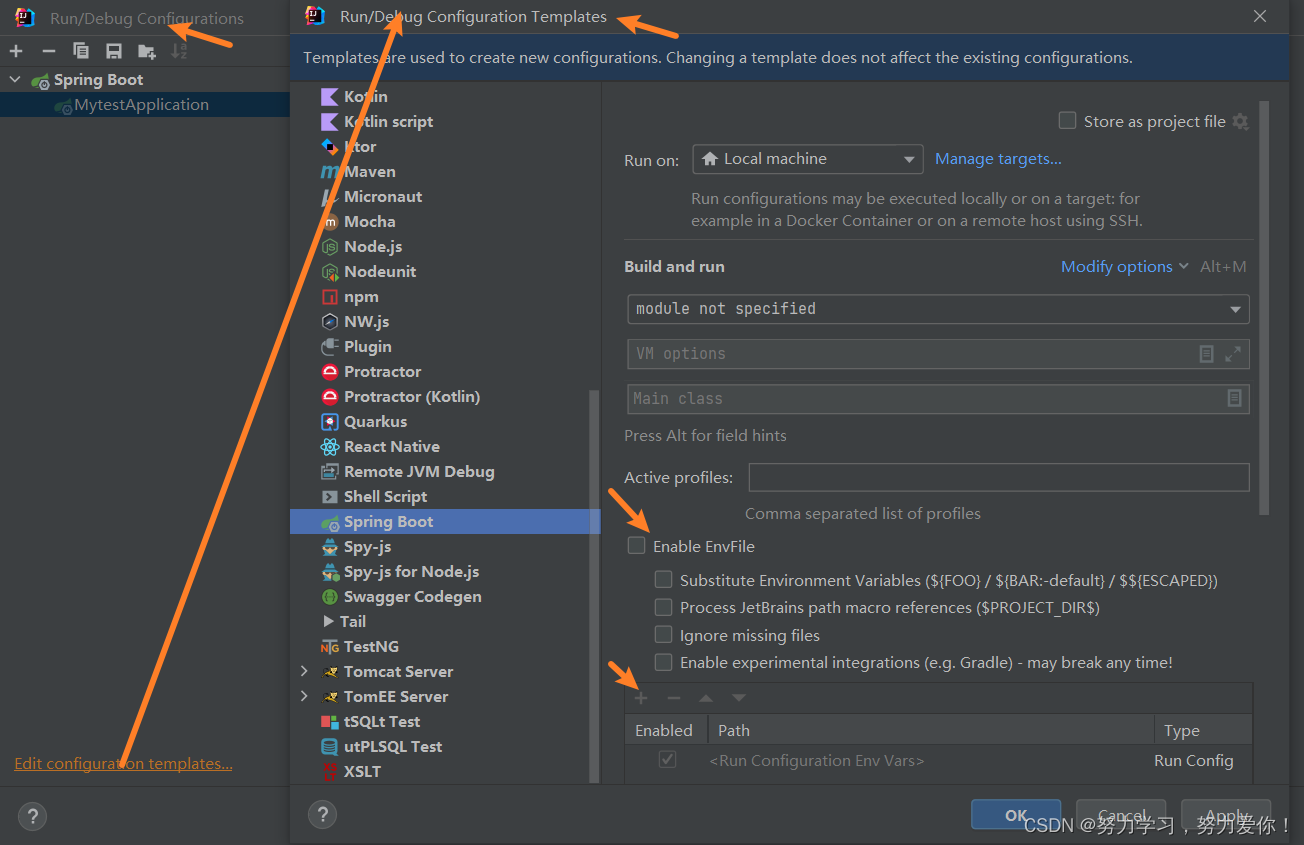
Task: Click the Move into new folder icon
Action: click(x=147, y=51)
